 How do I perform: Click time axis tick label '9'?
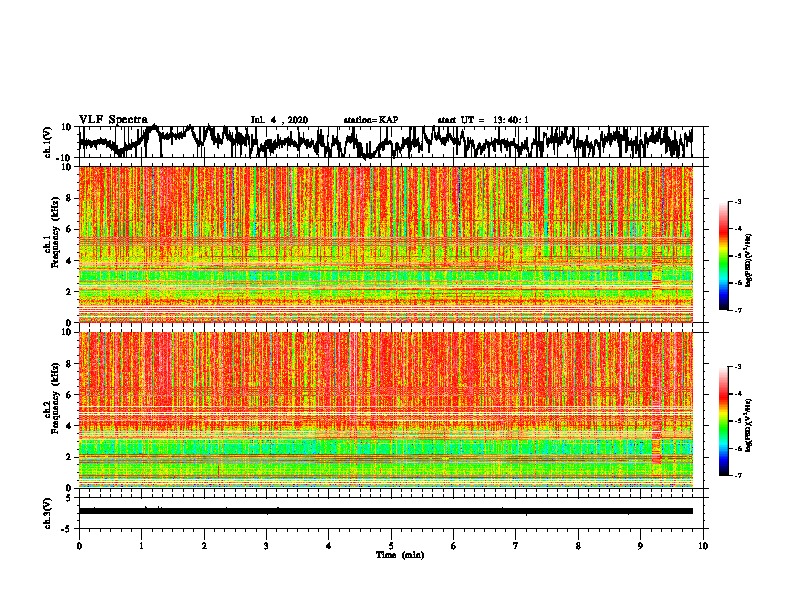640,546
